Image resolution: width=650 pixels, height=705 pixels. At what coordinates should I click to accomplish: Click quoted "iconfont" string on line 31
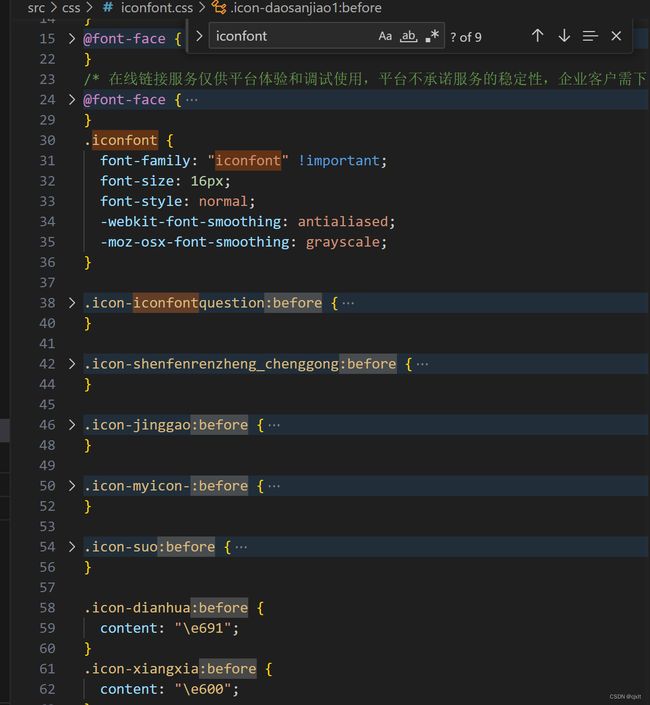pyautogui.click(x=248, y=161)
